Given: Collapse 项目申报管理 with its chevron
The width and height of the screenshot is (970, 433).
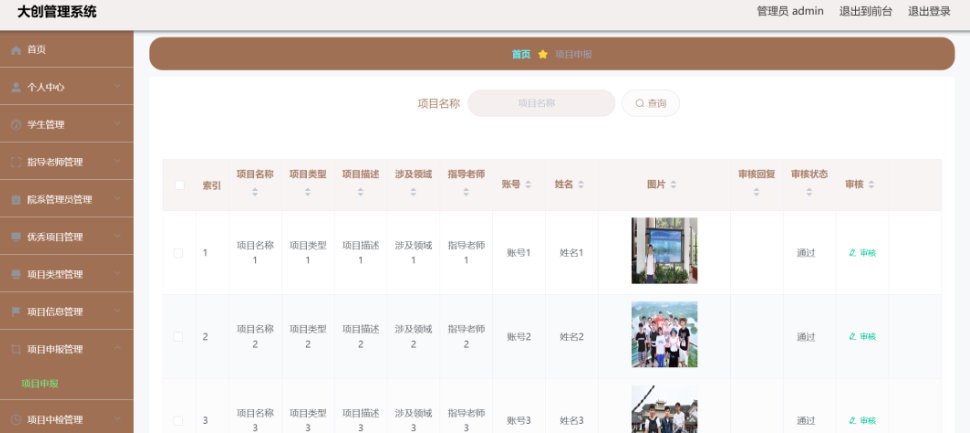Looking at the screenshot, I should [118, 349].
